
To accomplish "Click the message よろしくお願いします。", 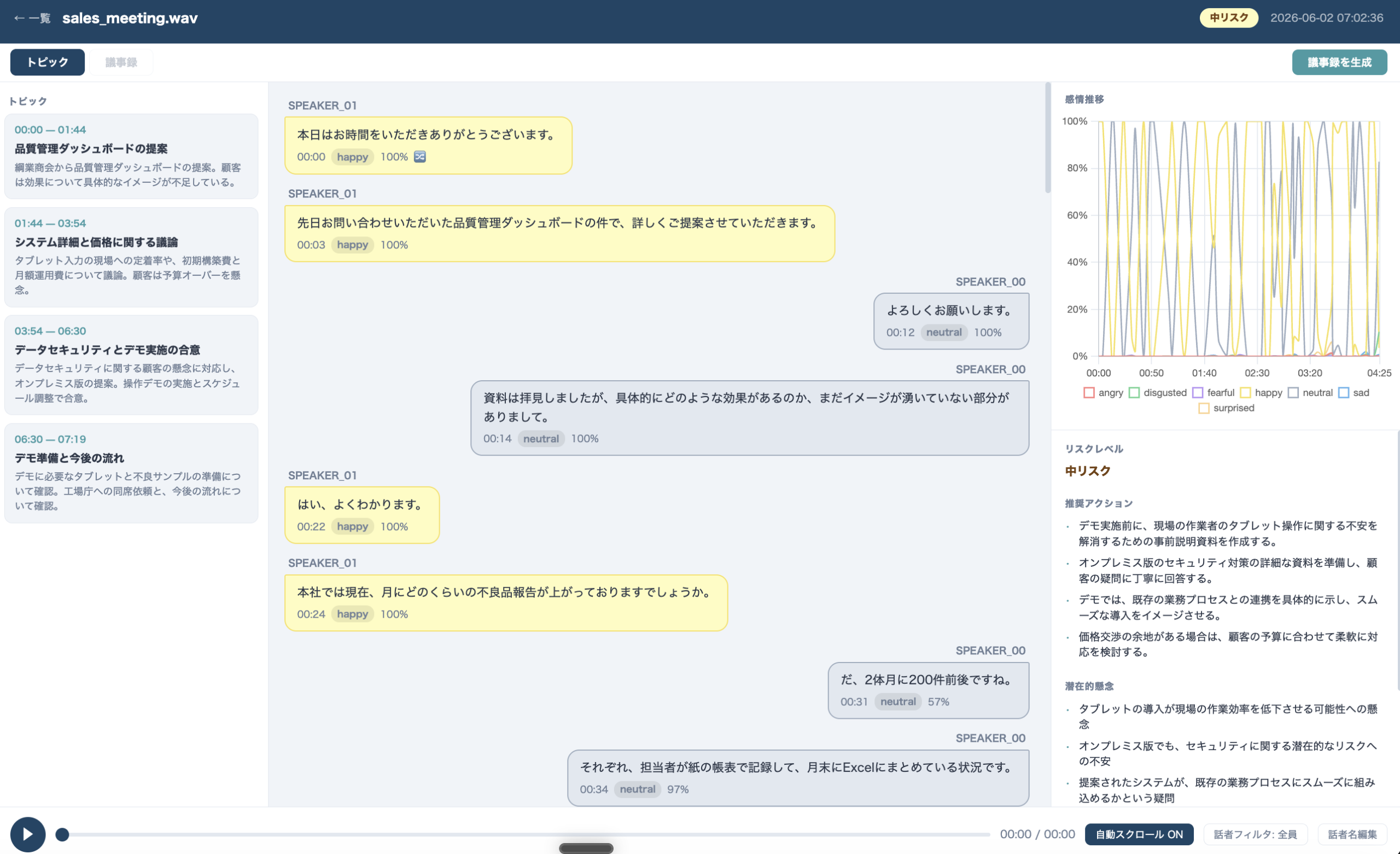I will [x=950, y=321].
